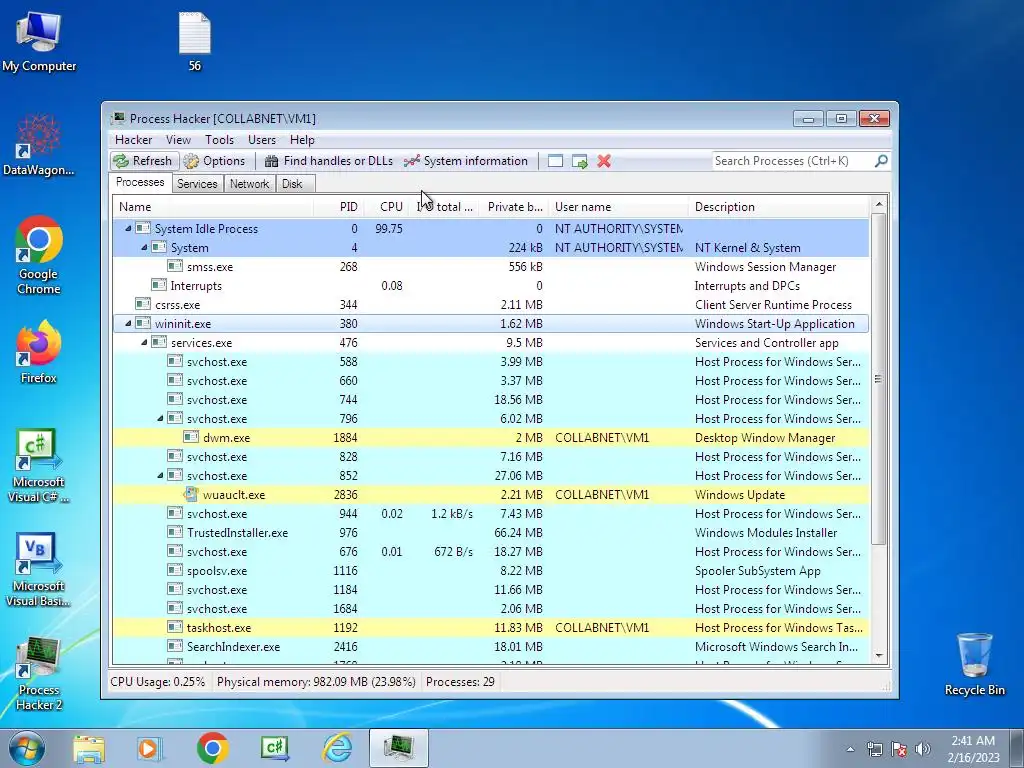Select Process Hacker 2 desktop shortcut
This screenshot has height=768, width=1024.
point(39,673)
